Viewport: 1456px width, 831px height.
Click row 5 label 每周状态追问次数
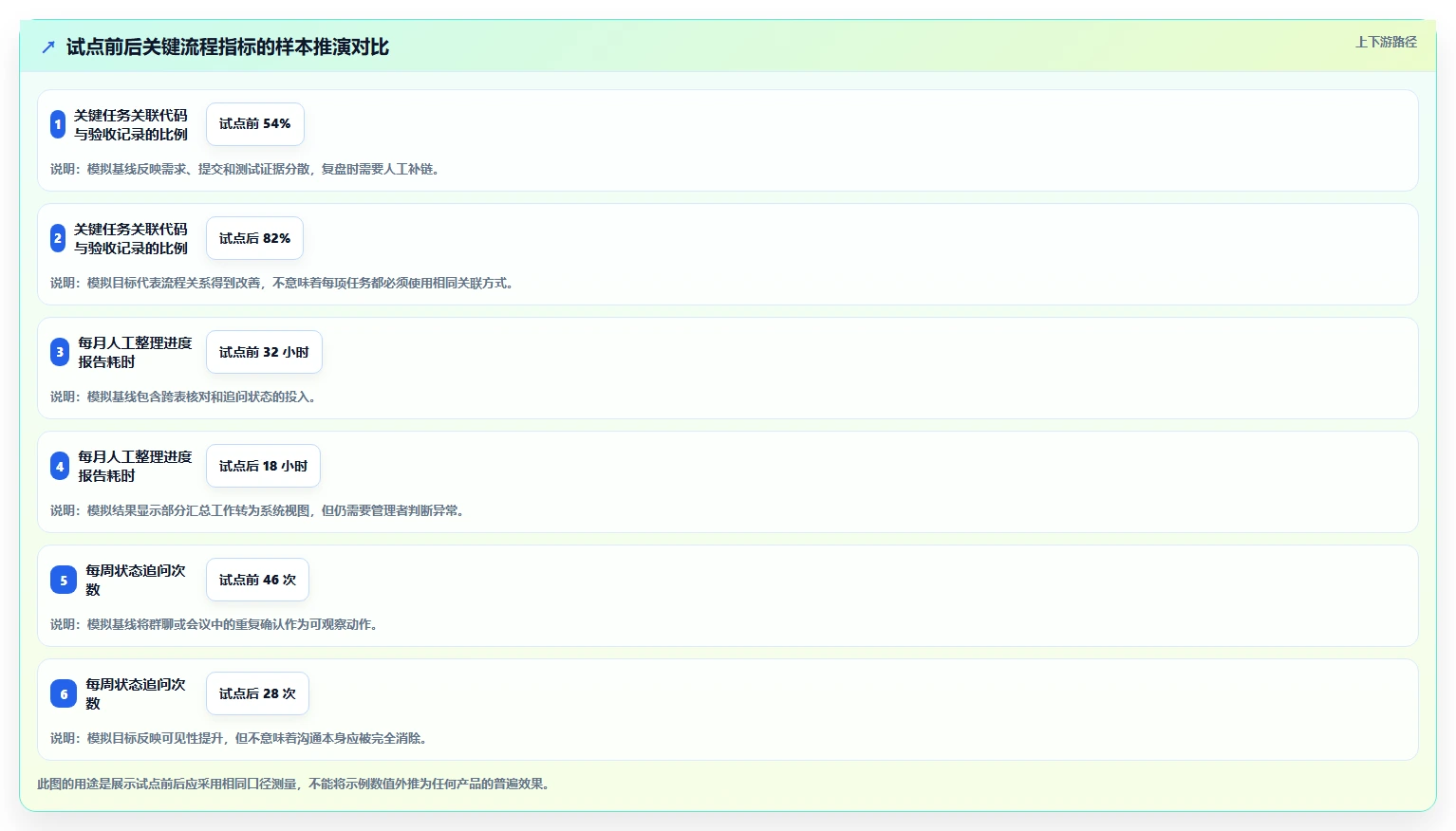pyautogui.click(x=136, y=580)
